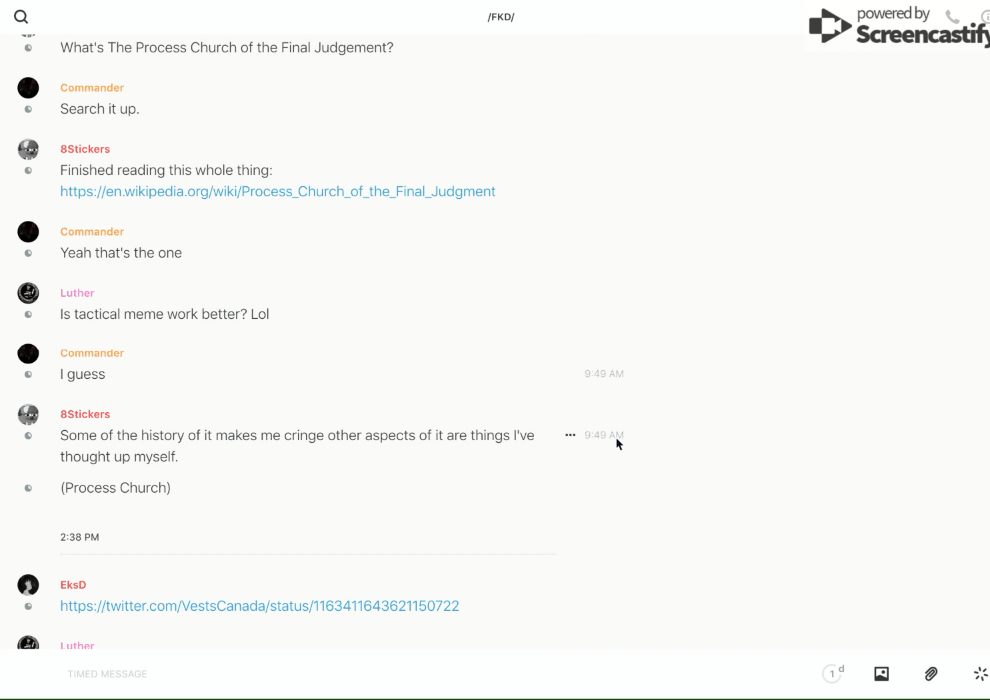Click the 9:49 AM timestamp beside "I guess"

tap(604, 374)
